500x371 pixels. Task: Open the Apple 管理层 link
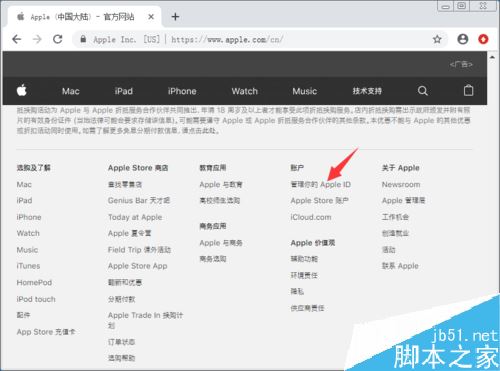coord(404,200)
